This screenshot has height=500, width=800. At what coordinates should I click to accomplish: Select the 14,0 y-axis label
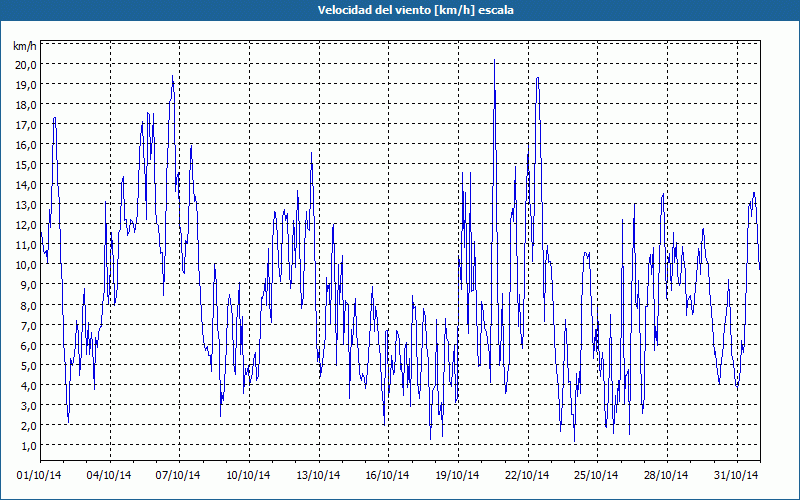point(27,185)
